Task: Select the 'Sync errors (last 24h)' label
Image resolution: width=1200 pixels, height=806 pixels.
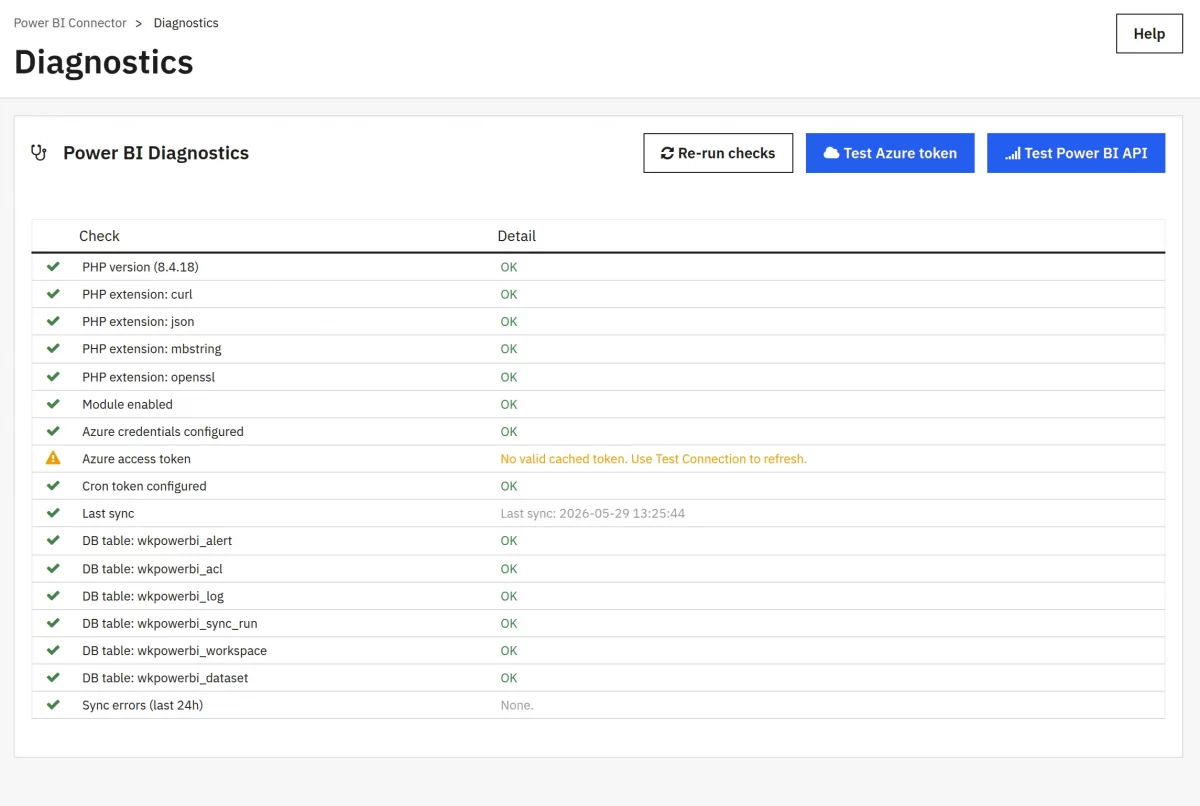Action: click(x=144, y=705)
